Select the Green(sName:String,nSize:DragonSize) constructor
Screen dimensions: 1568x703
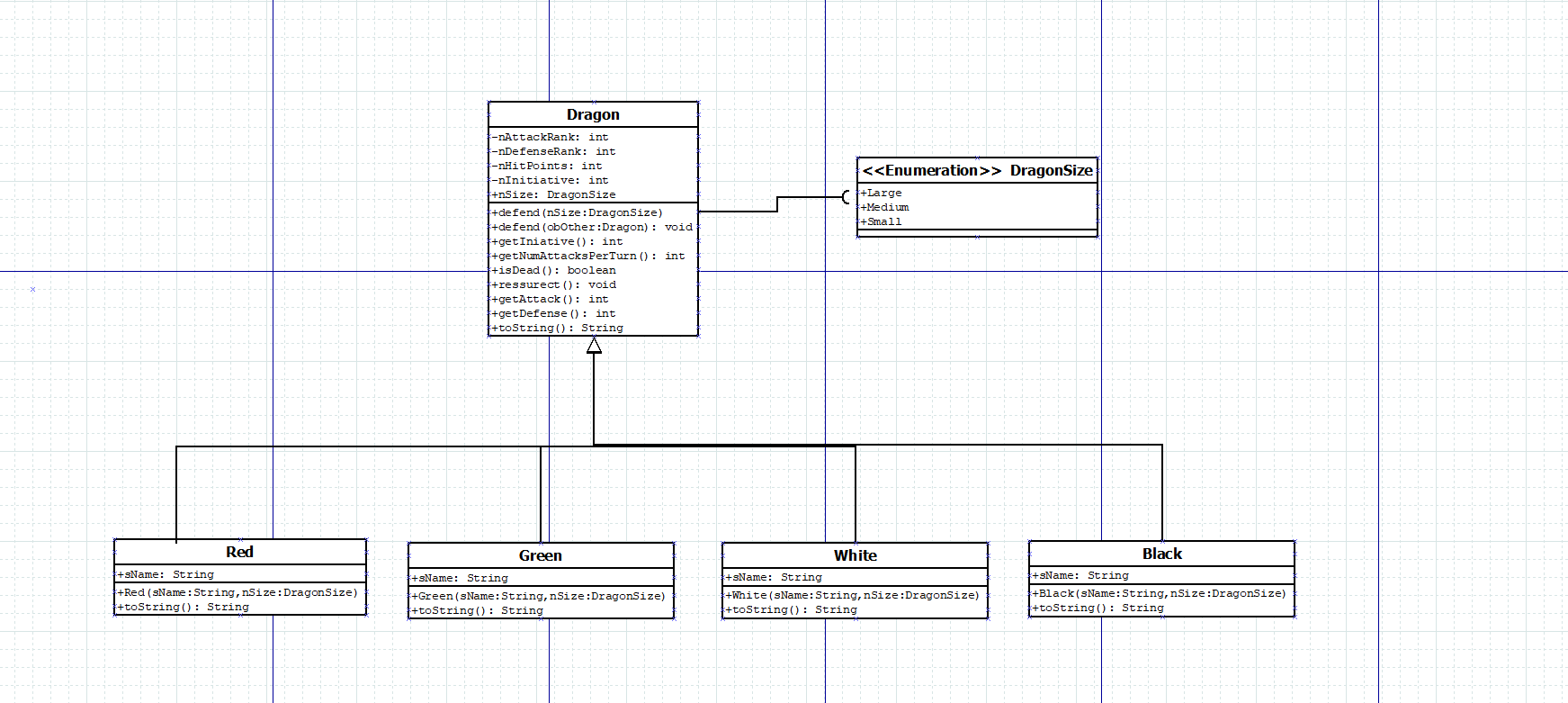pos(539,596)
